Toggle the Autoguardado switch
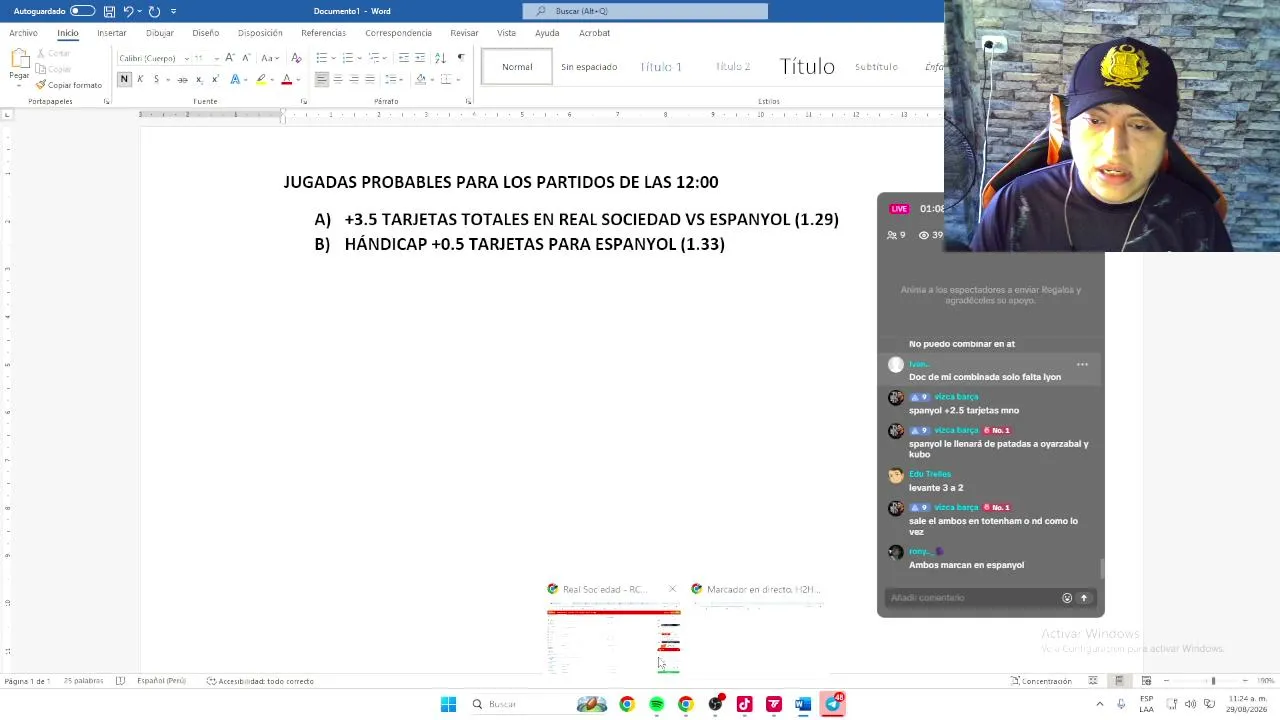 click(82, 11)
